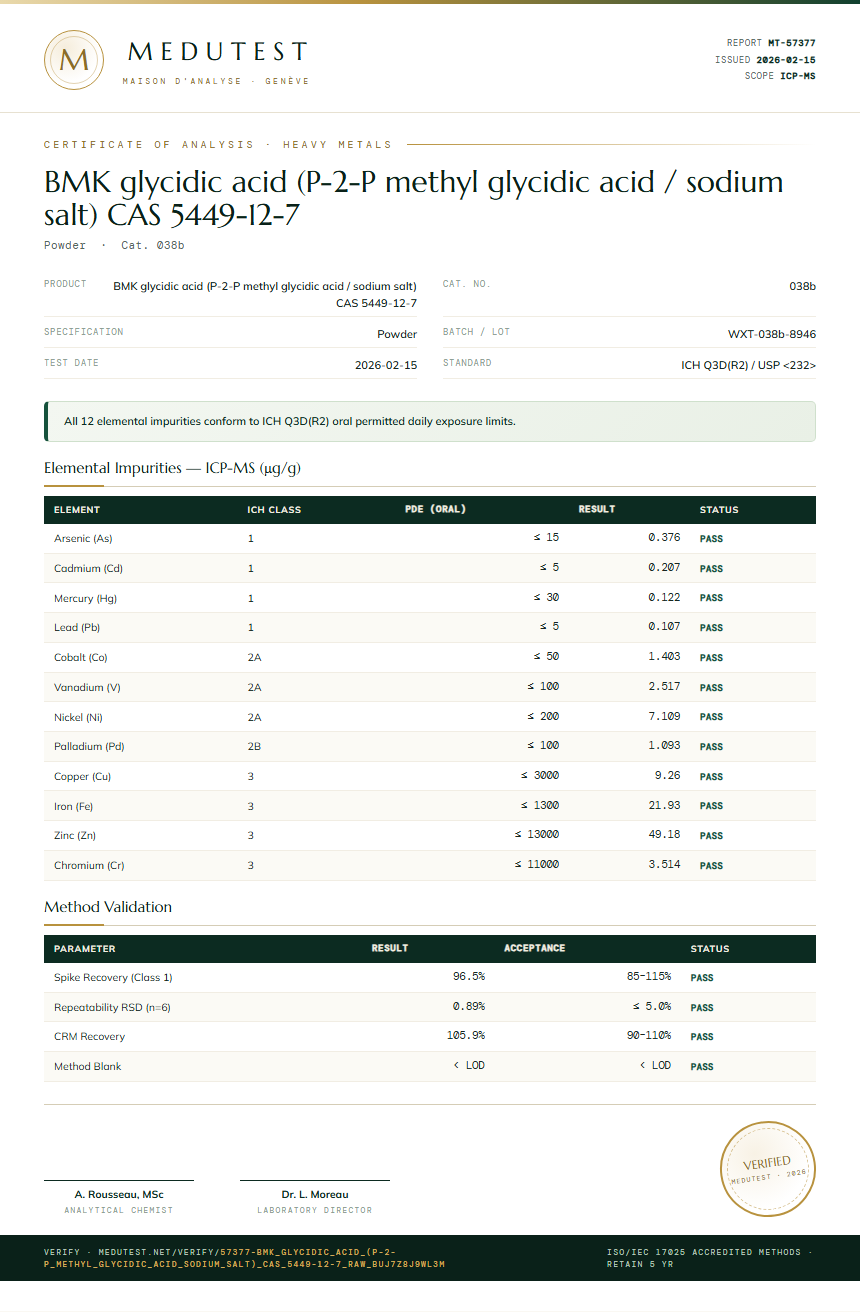Viewport: 860px width, 1312px height.
Task: Click the RESULT header in impurities table
Action: tap(597, 510)
